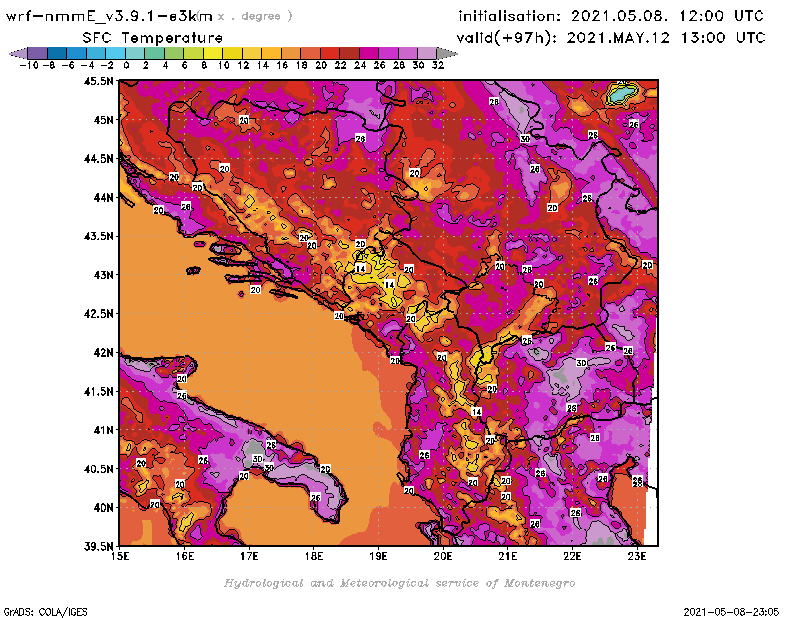800x618 pixels.
Task: Click the legend swatch between -10 and -8
Action: click(37, 53)
